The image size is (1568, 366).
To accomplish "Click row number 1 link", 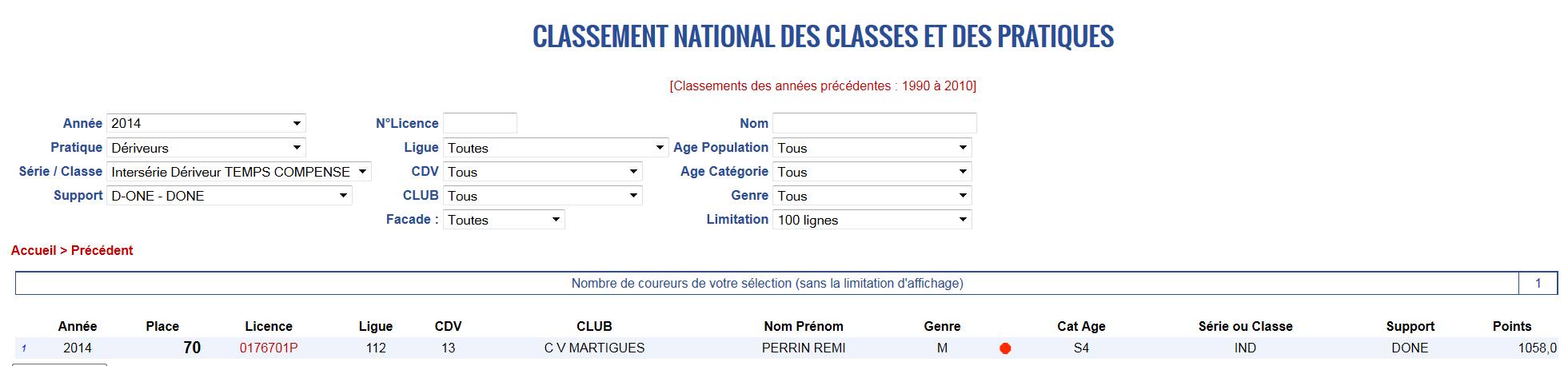I will tap(24, 348).
